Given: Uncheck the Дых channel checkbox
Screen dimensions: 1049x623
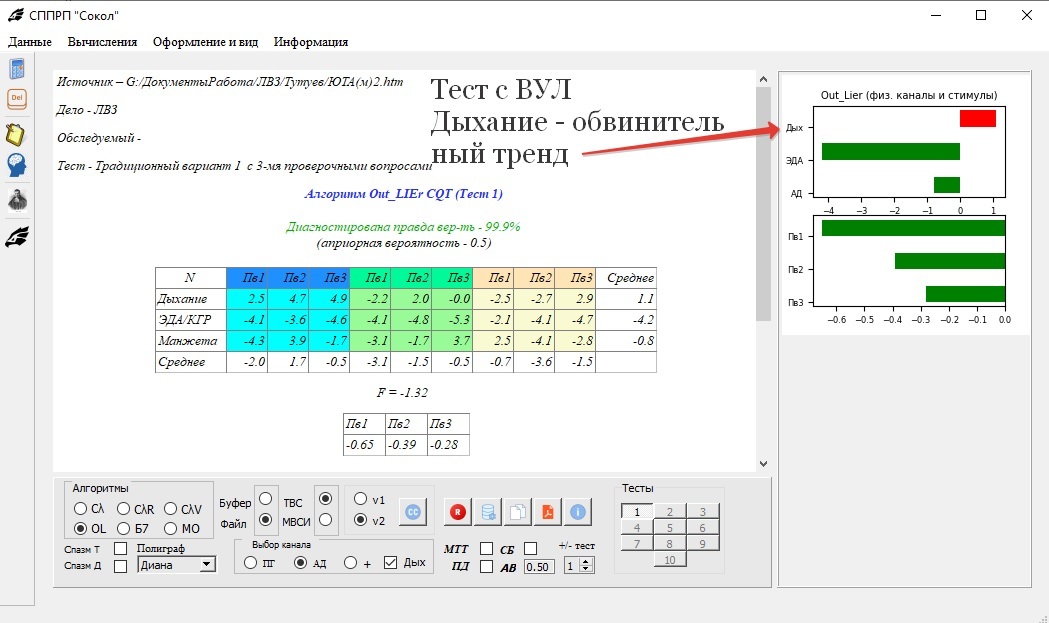Looking at the screenshot, I should 390,561.
